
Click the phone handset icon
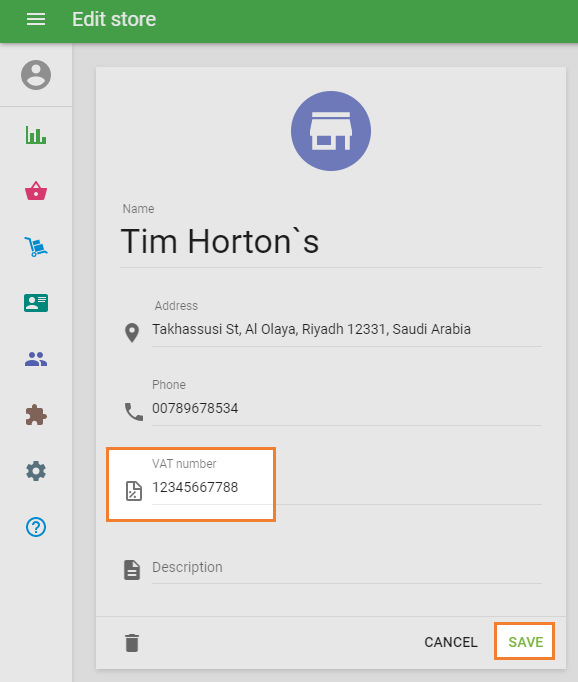click(x=134, y=411)
